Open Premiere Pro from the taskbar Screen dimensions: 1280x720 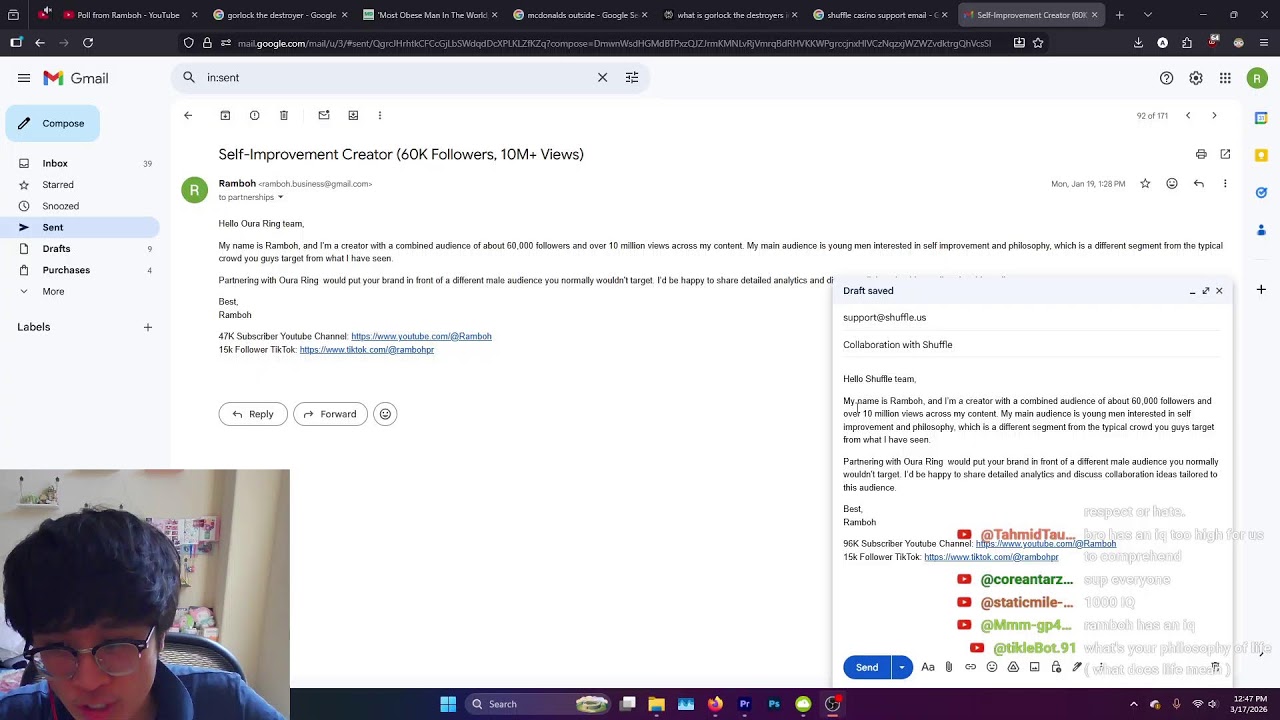coord(745,704)
